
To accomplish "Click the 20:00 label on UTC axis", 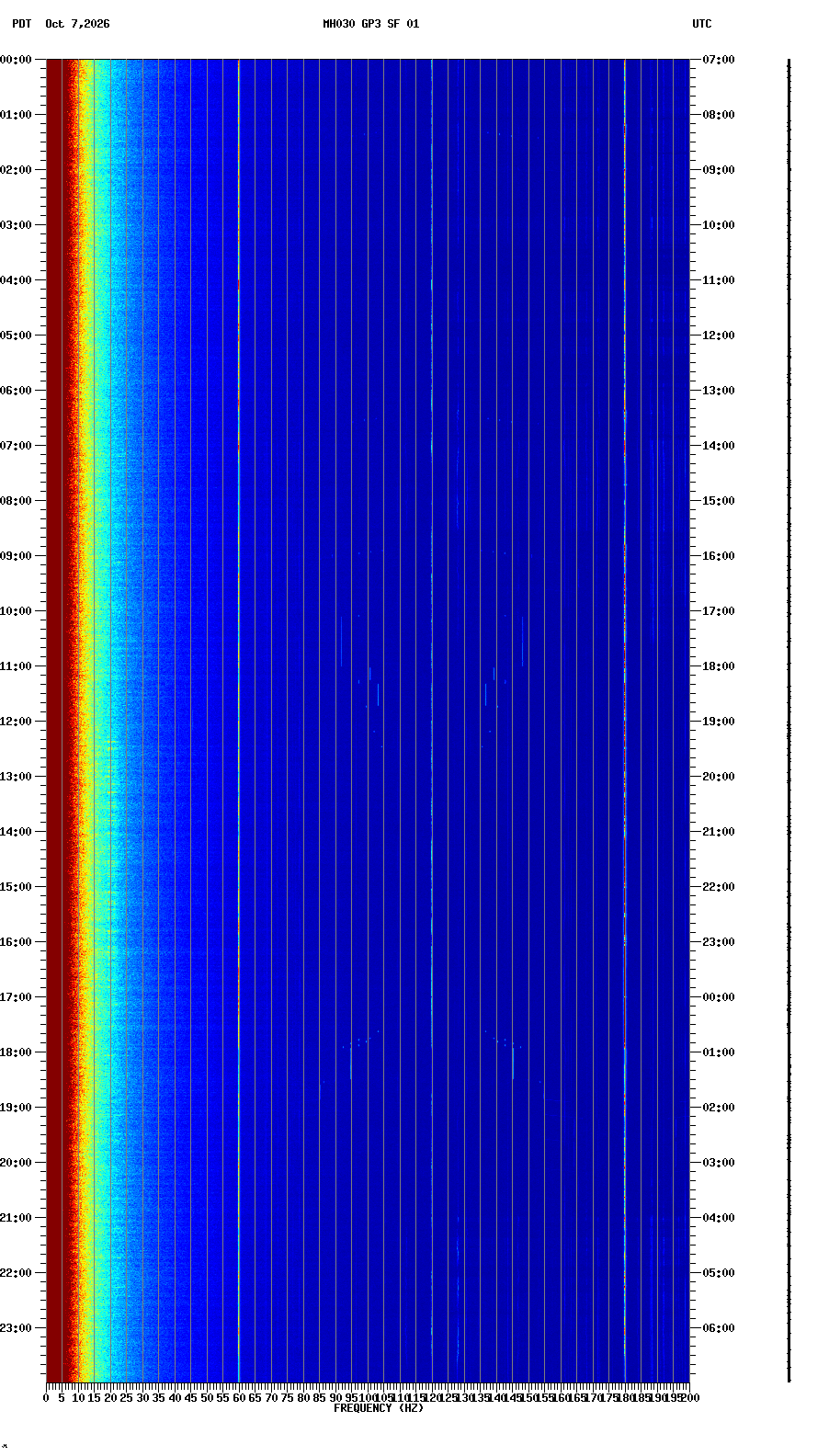I will [x=719, y=777].
